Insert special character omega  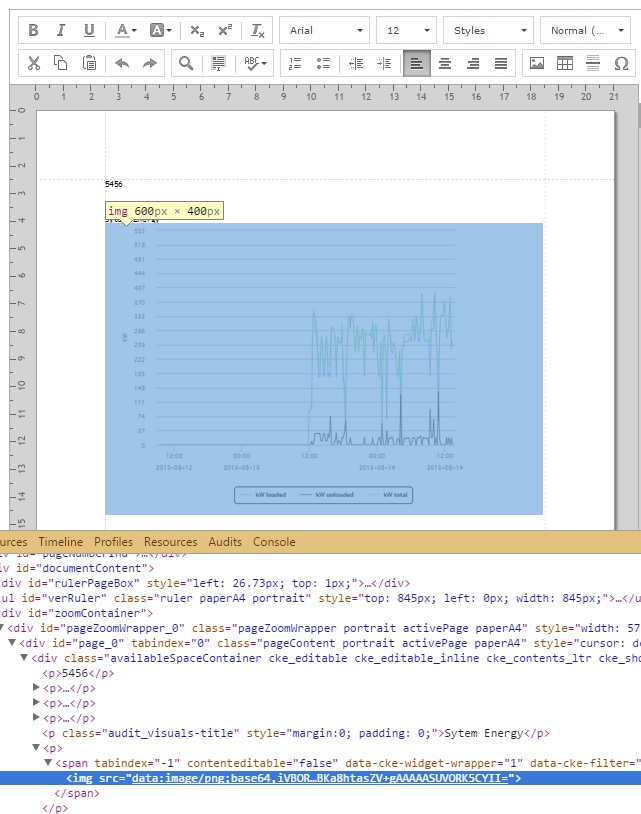[621, 64]
